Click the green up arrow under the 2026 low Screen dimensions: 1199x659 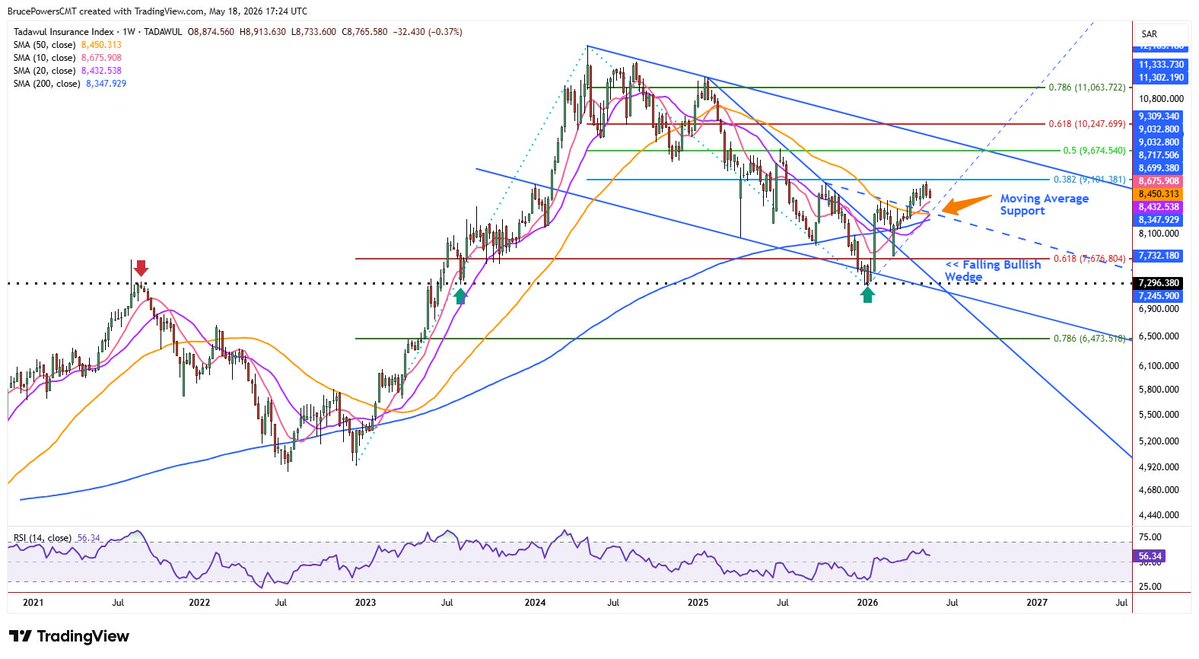[867, 295]
